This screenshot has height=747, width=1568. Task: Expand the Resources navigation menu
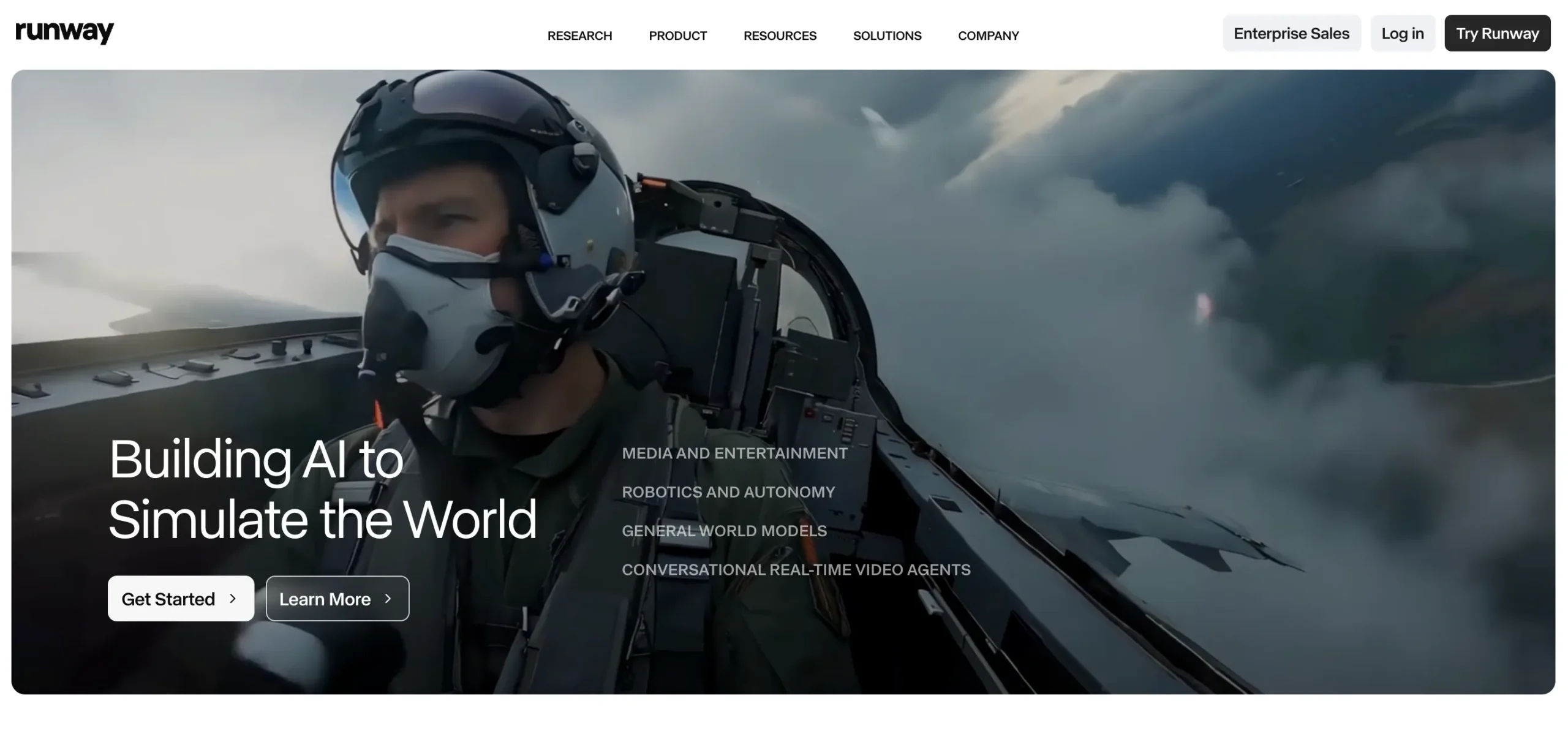(780, 36)
